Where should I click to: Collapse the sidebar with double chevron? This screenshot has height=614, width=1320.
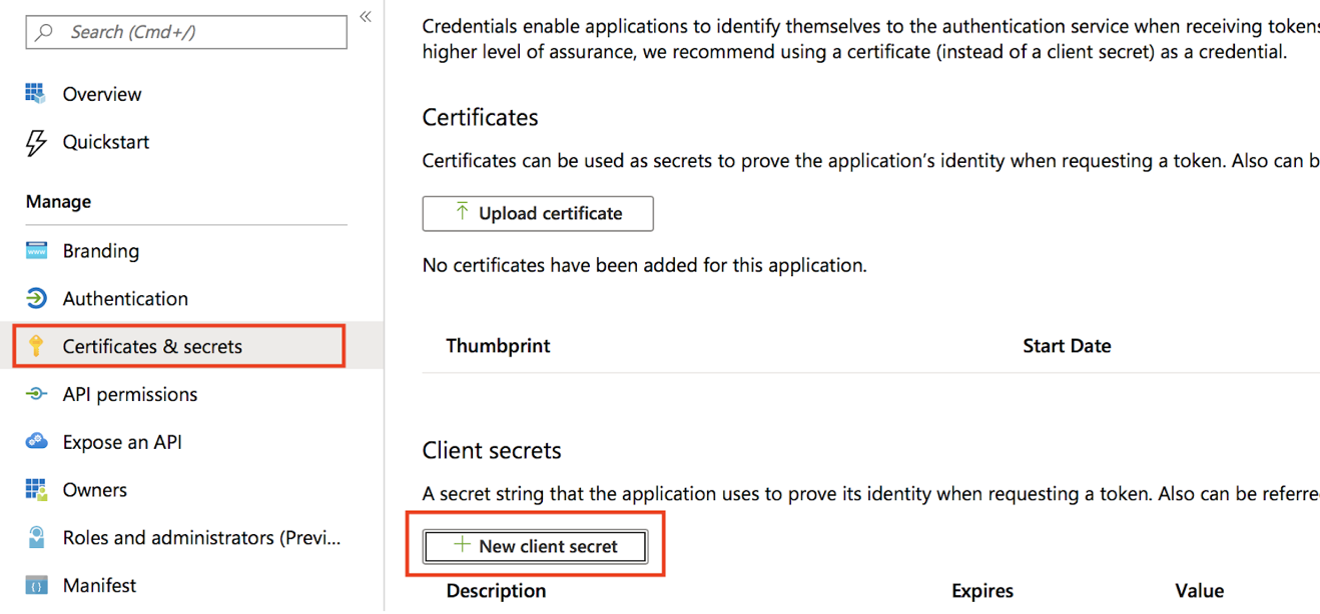point(365,17)
